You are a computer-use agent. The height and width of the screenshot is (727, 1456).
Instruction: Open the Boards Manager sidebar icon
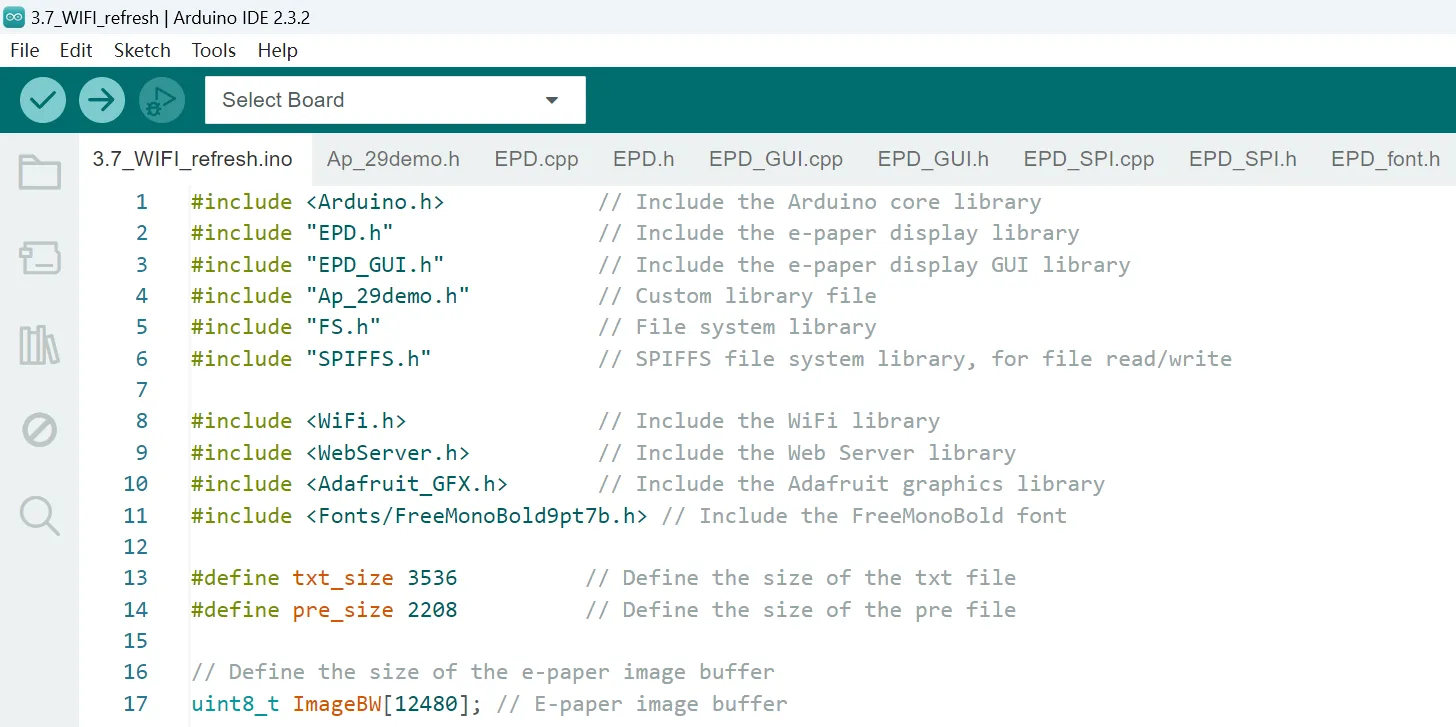click(40, 259)
